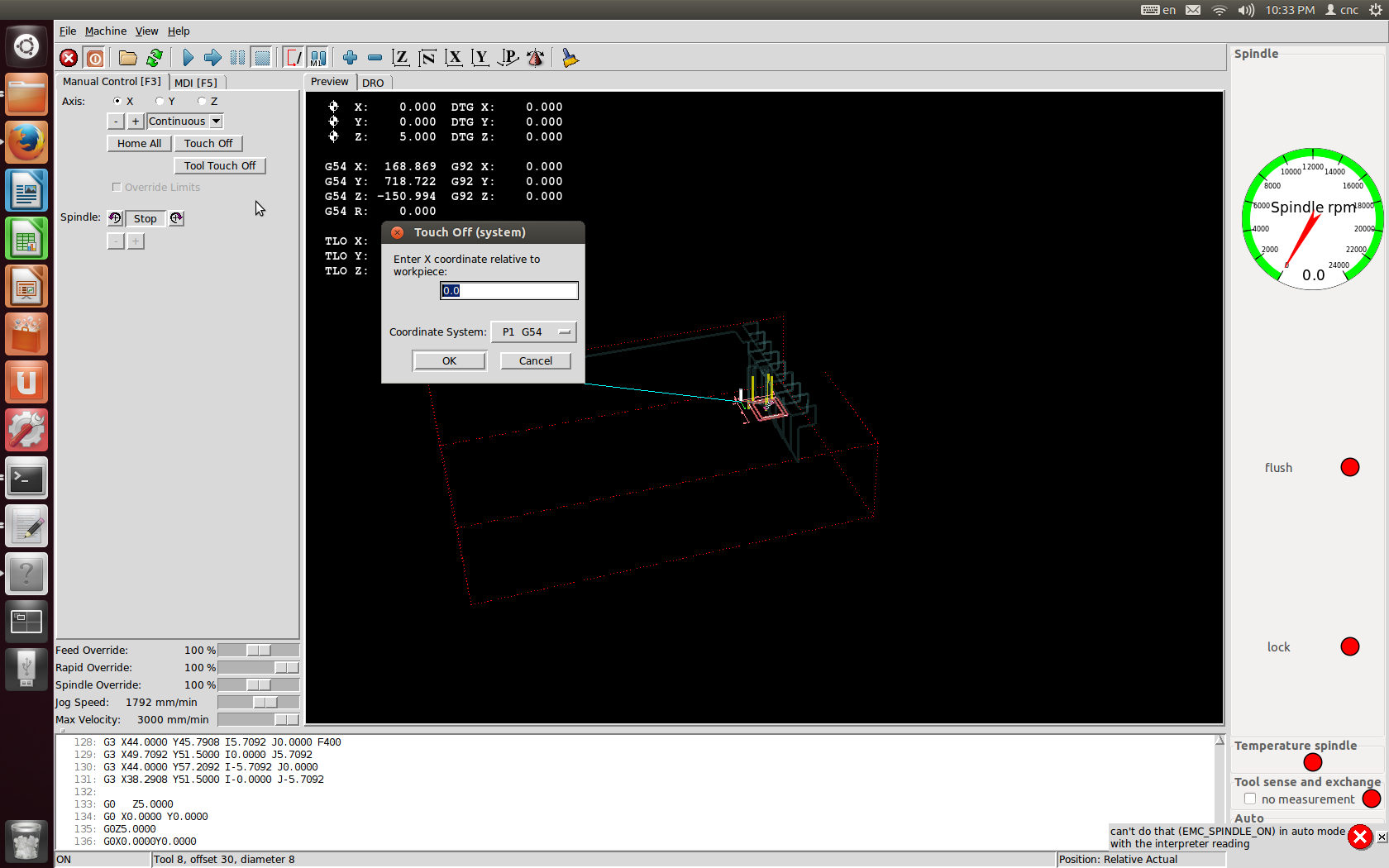Viewport: 1389px width, 868px height.
Task: Zoom in the preview plot
Action: click(350, 58)
